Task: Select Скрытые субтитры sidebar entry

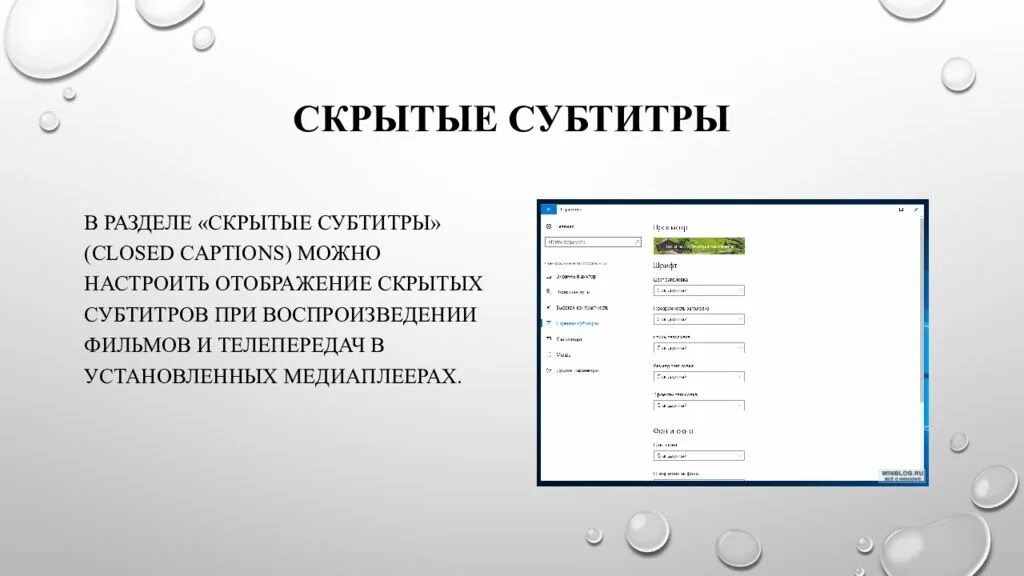Action: pos(573,323)
